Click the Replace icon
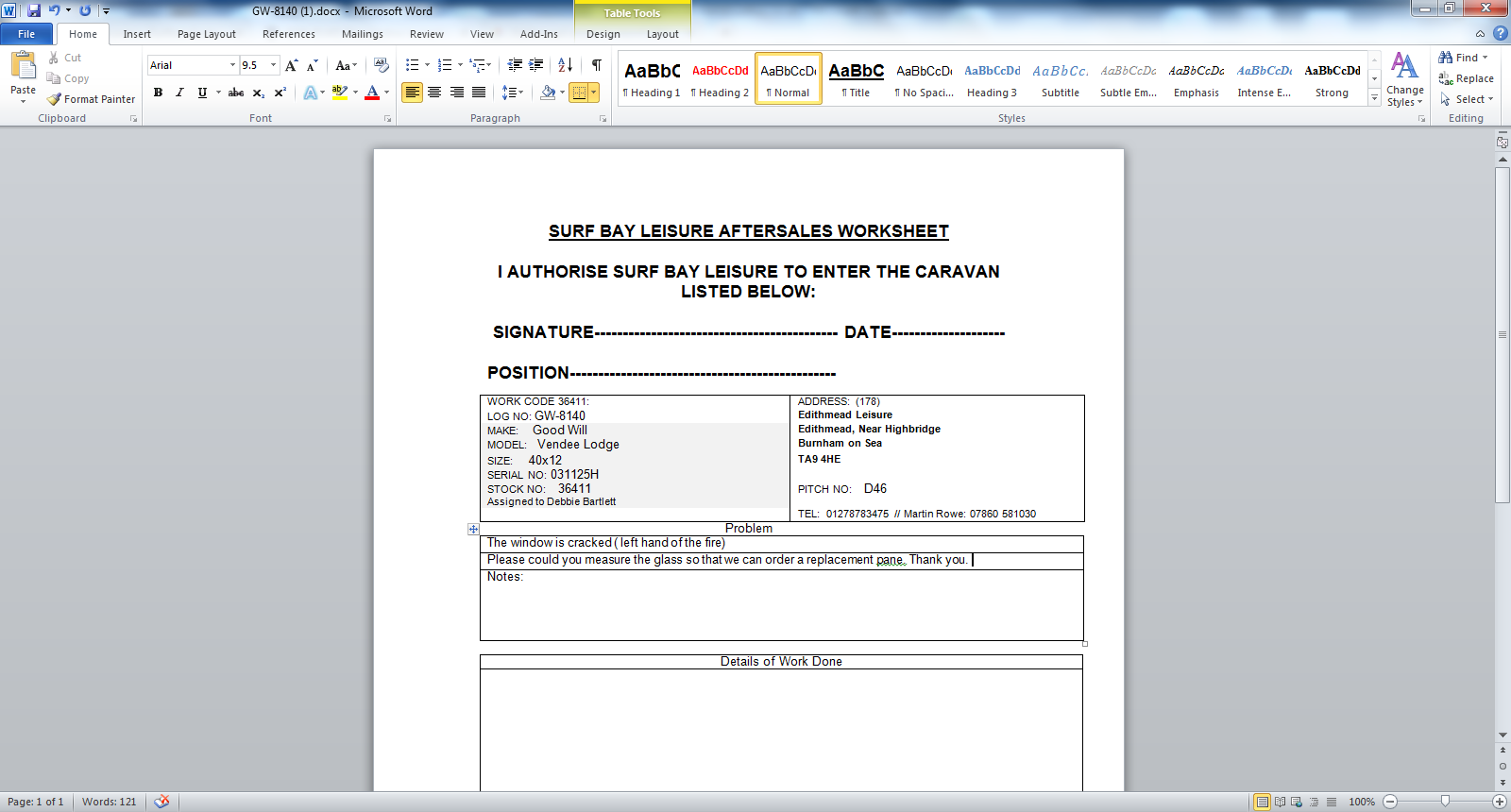 click(x=1445, y=78)
